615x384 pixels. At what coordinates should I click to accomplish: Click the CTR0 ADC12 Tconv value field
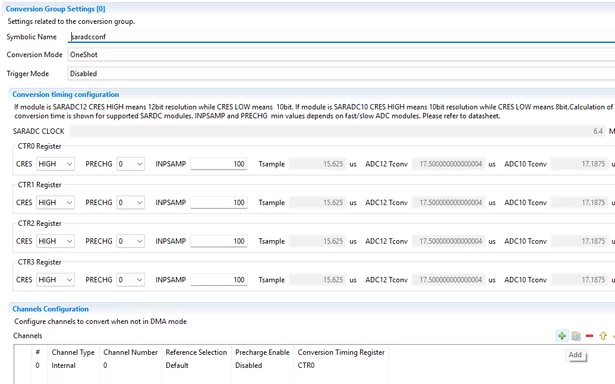click(449, 164)
